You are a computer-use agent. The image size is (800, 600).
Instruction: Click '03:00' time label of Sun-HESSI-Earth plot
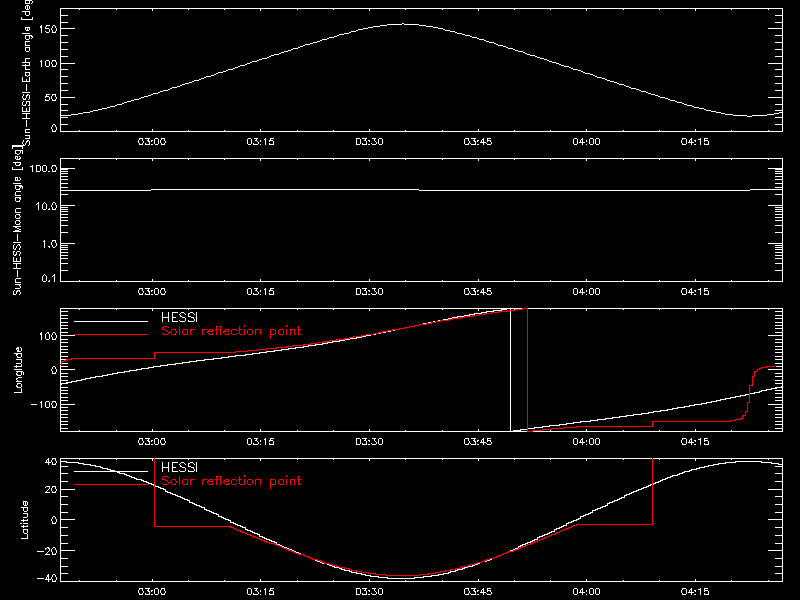click(x=152, y=142)
